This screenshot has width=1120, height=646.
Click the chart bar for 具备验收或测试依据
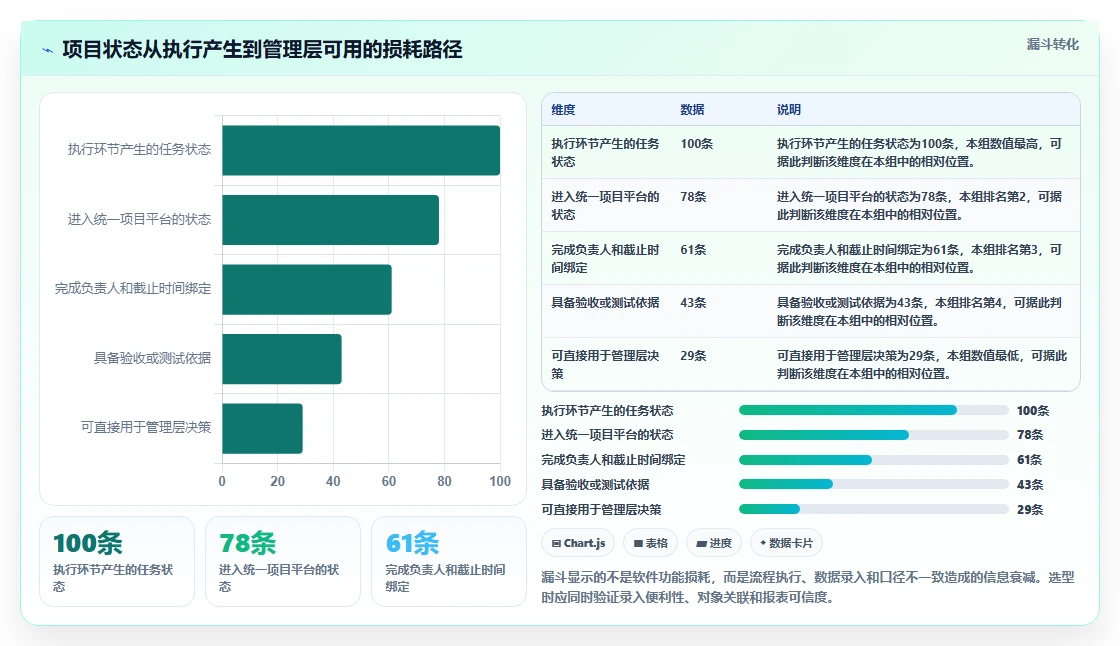coord(281,359)
